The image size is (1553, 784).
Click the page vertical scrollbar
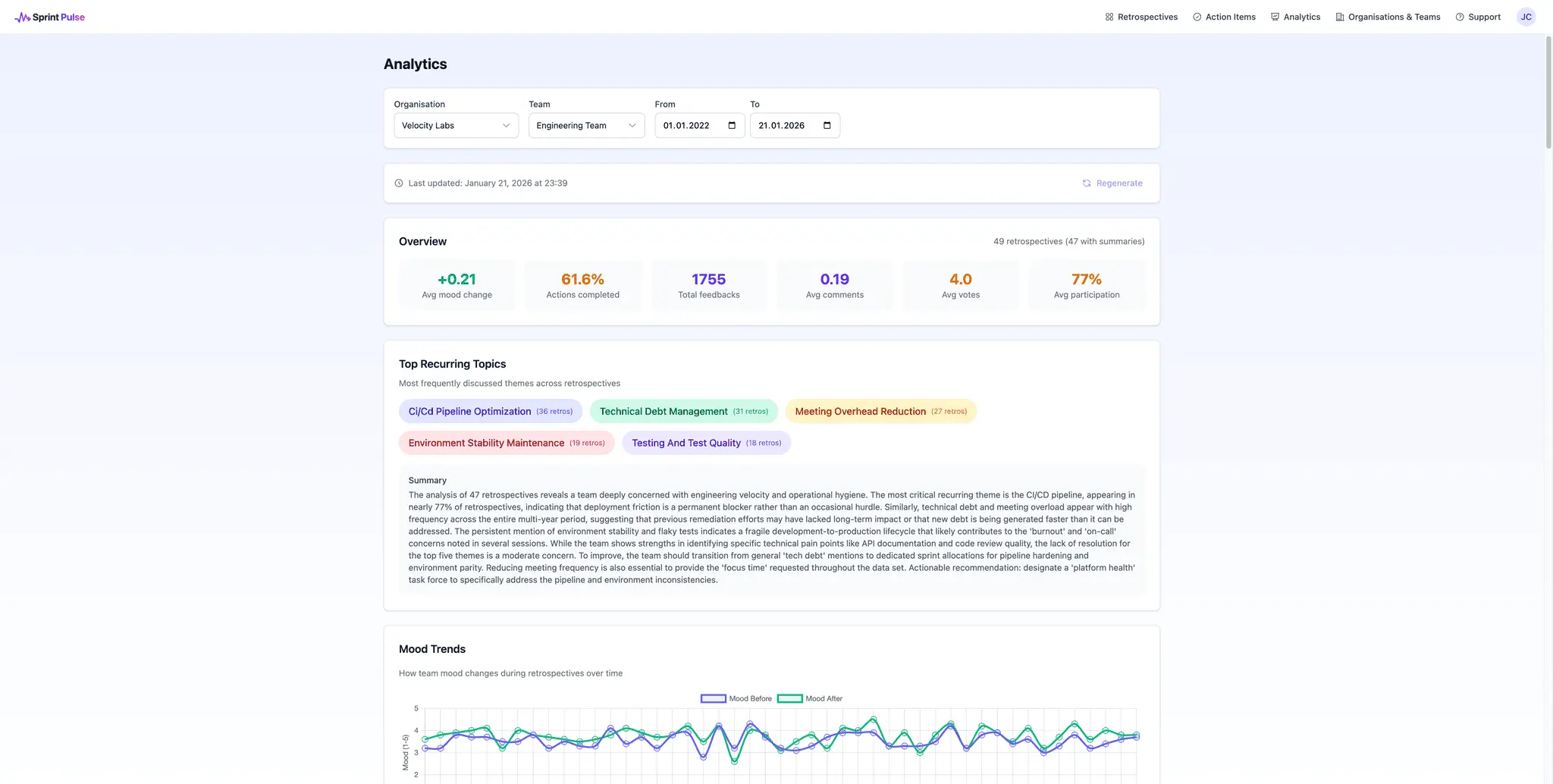coord(1548,91)
